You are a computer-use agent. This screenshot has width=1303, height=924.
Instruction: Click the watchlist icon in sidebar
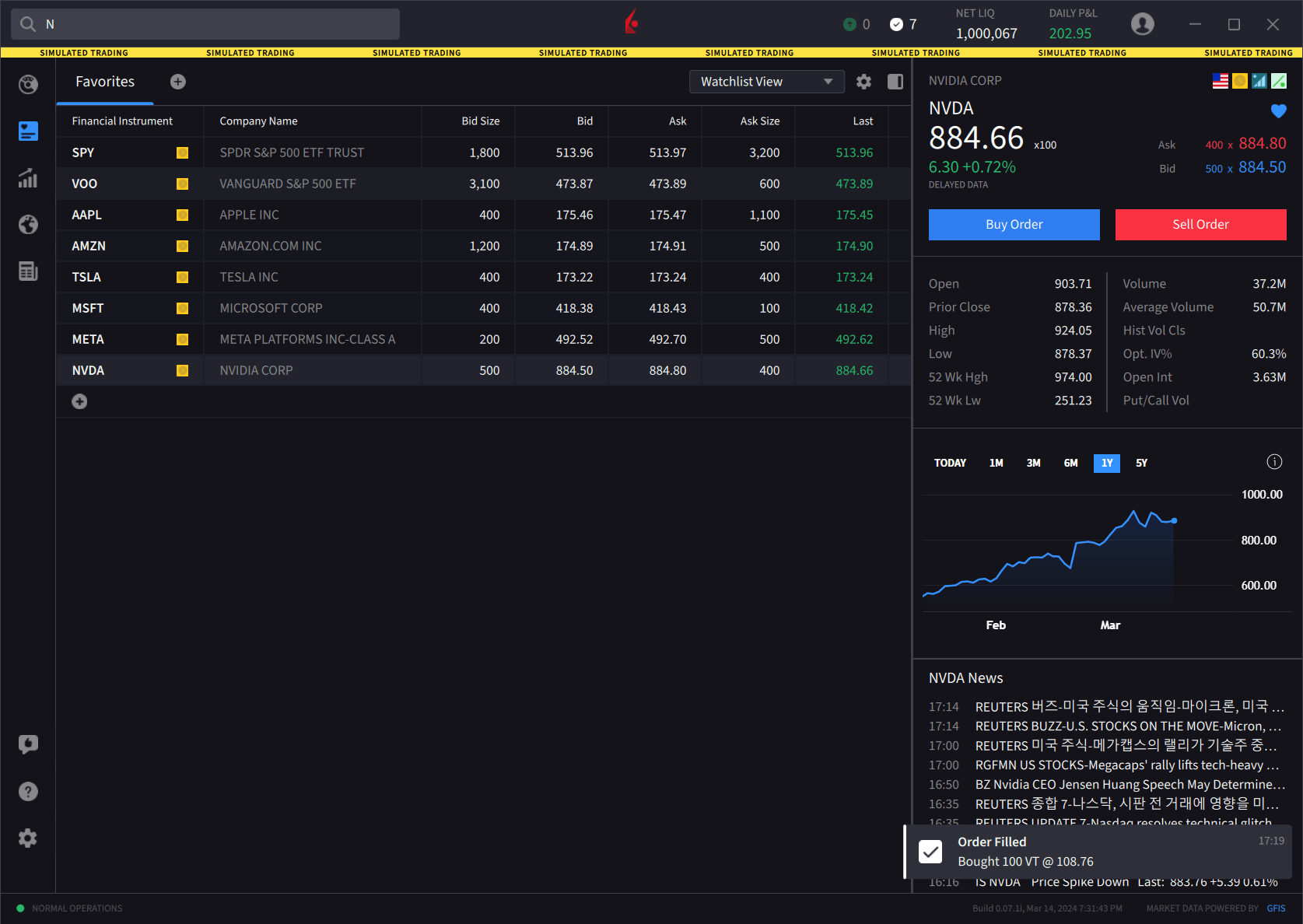coord(28,131)
